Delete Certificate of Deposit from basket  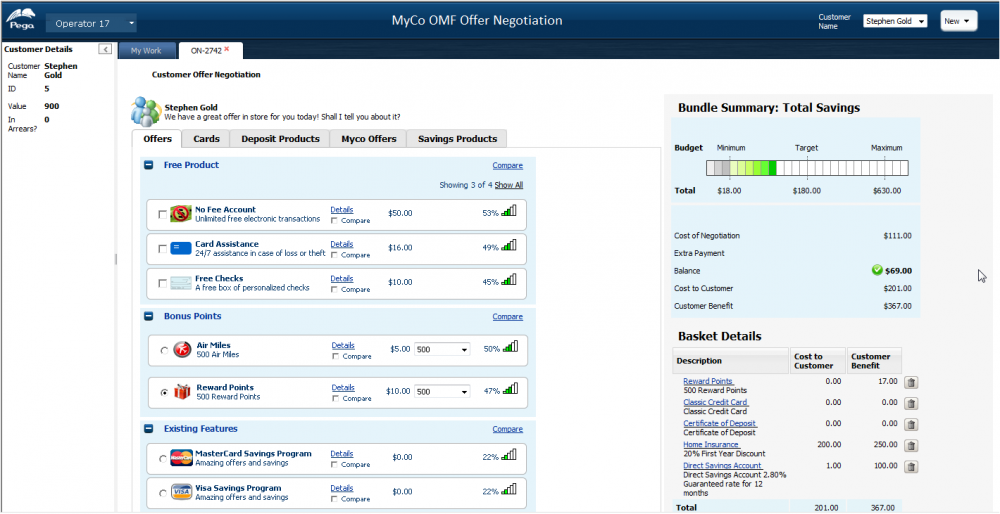[912, 425]
